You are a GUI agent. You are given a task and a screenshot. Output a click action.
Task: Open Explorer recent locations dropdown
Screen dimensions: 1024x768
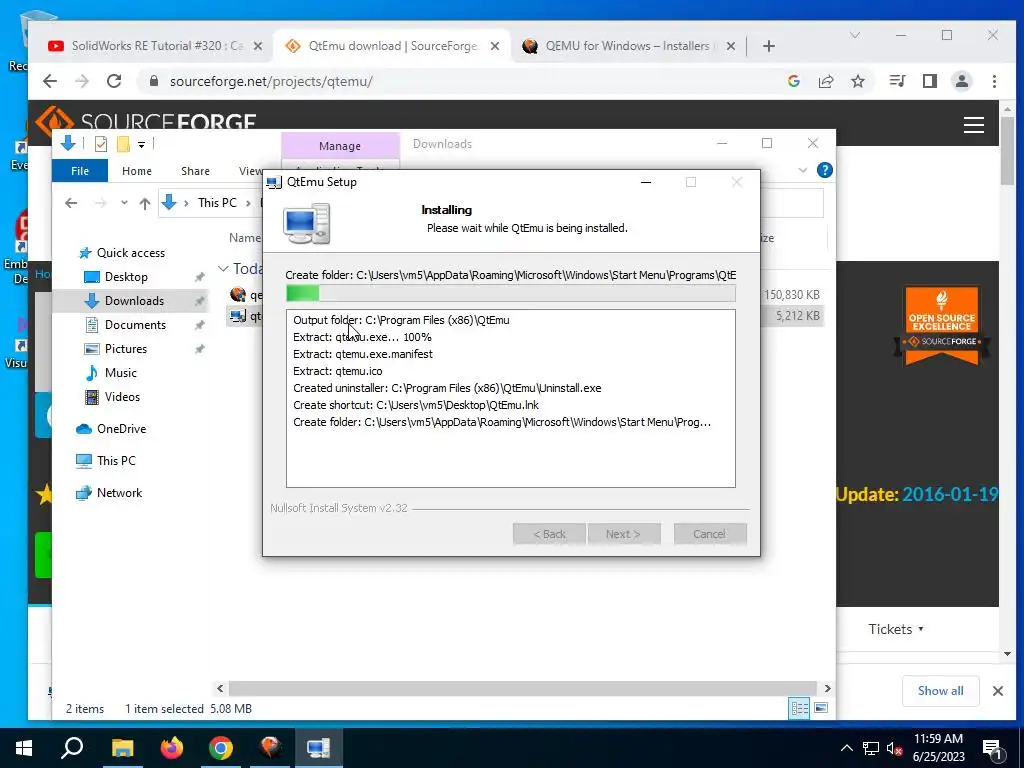pos(124,203)
